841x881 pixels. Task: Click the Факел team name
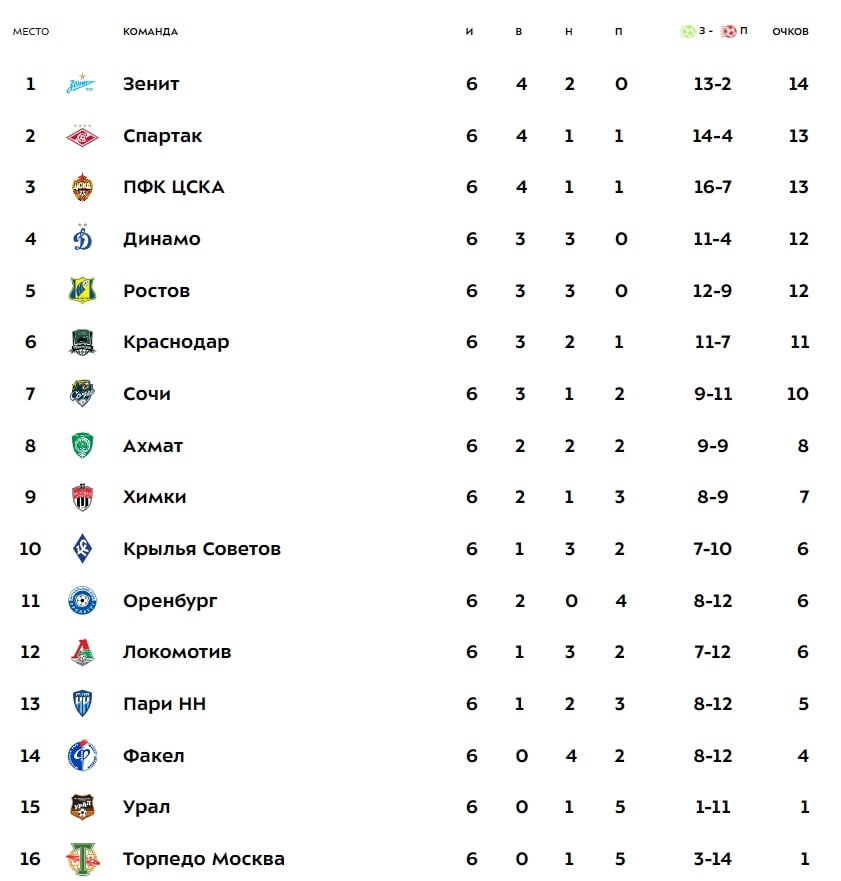[153, 756]
